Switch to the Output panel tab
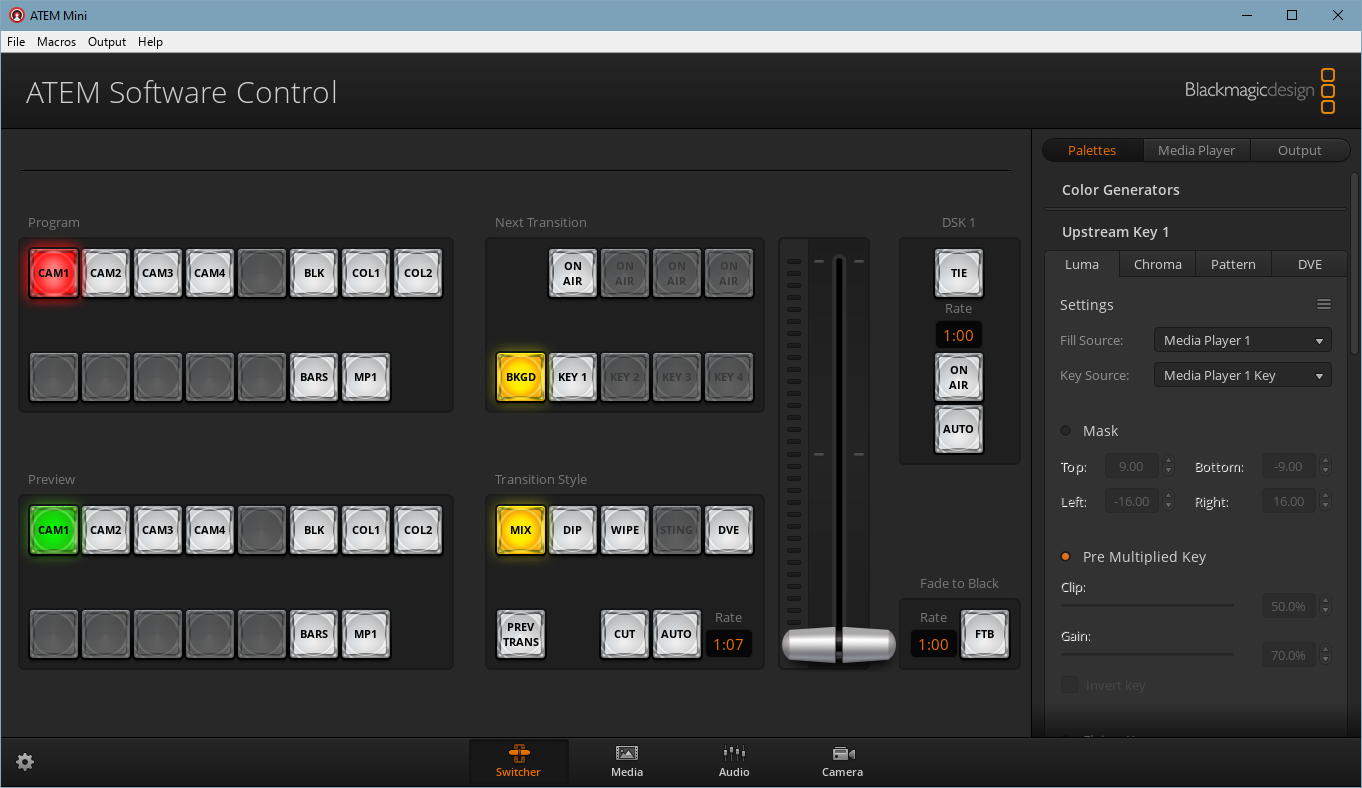 tap(1299, 150)
